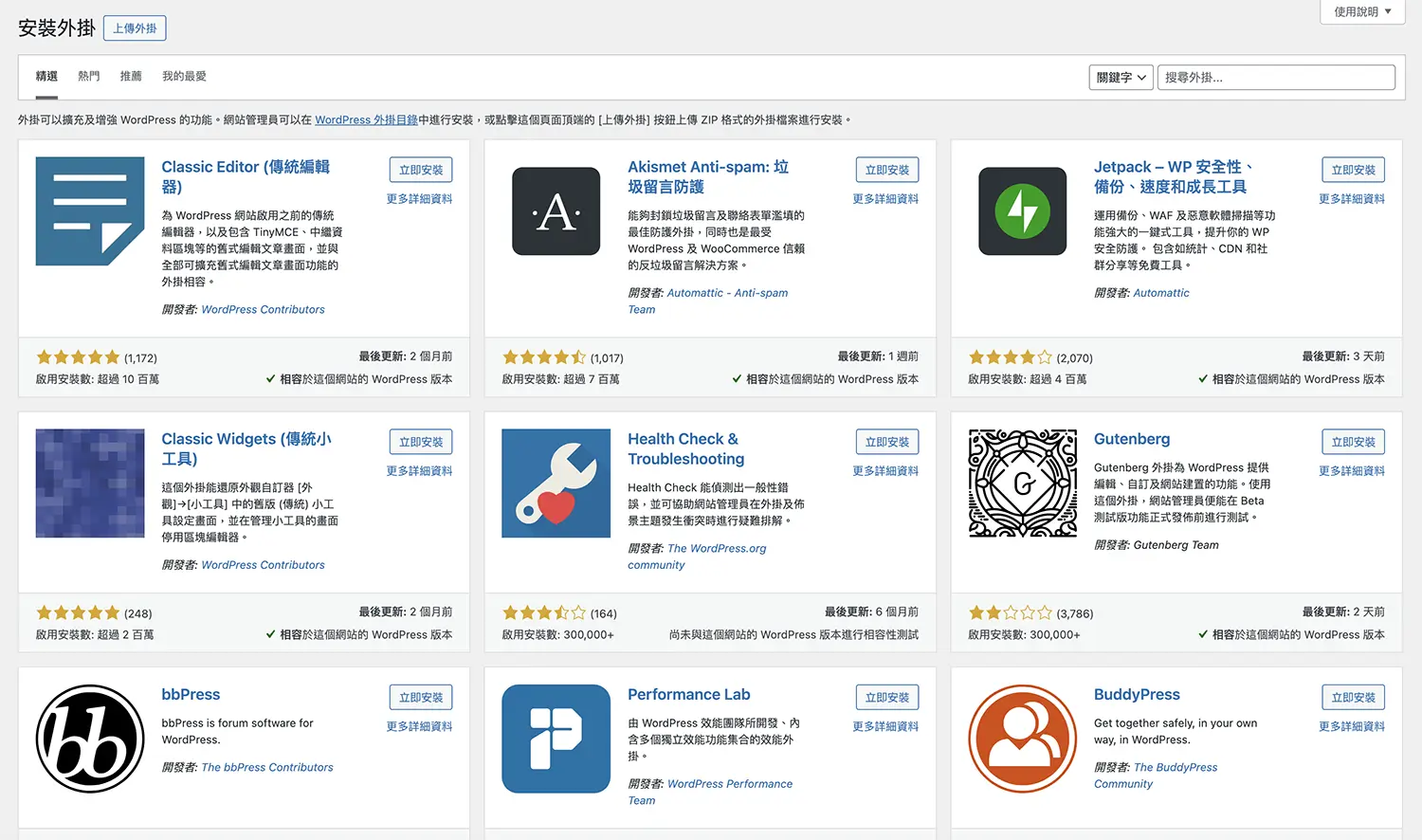
Task: Open Automattic - Anti-spam Team author link
Action: coord(708,301)
